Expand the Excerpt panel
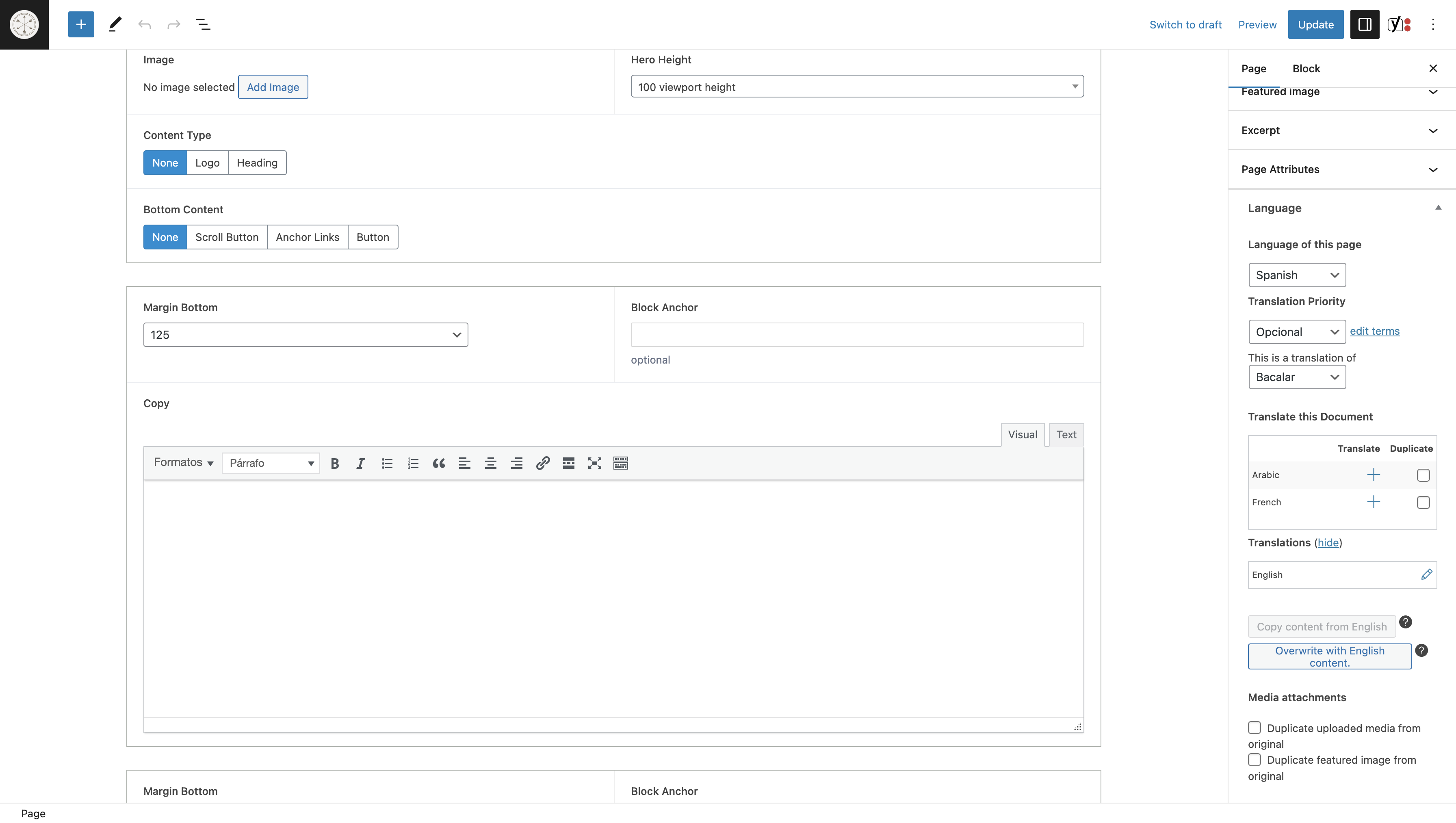This screenshot has width=1456, height=823. click(x=1341, y=130)
